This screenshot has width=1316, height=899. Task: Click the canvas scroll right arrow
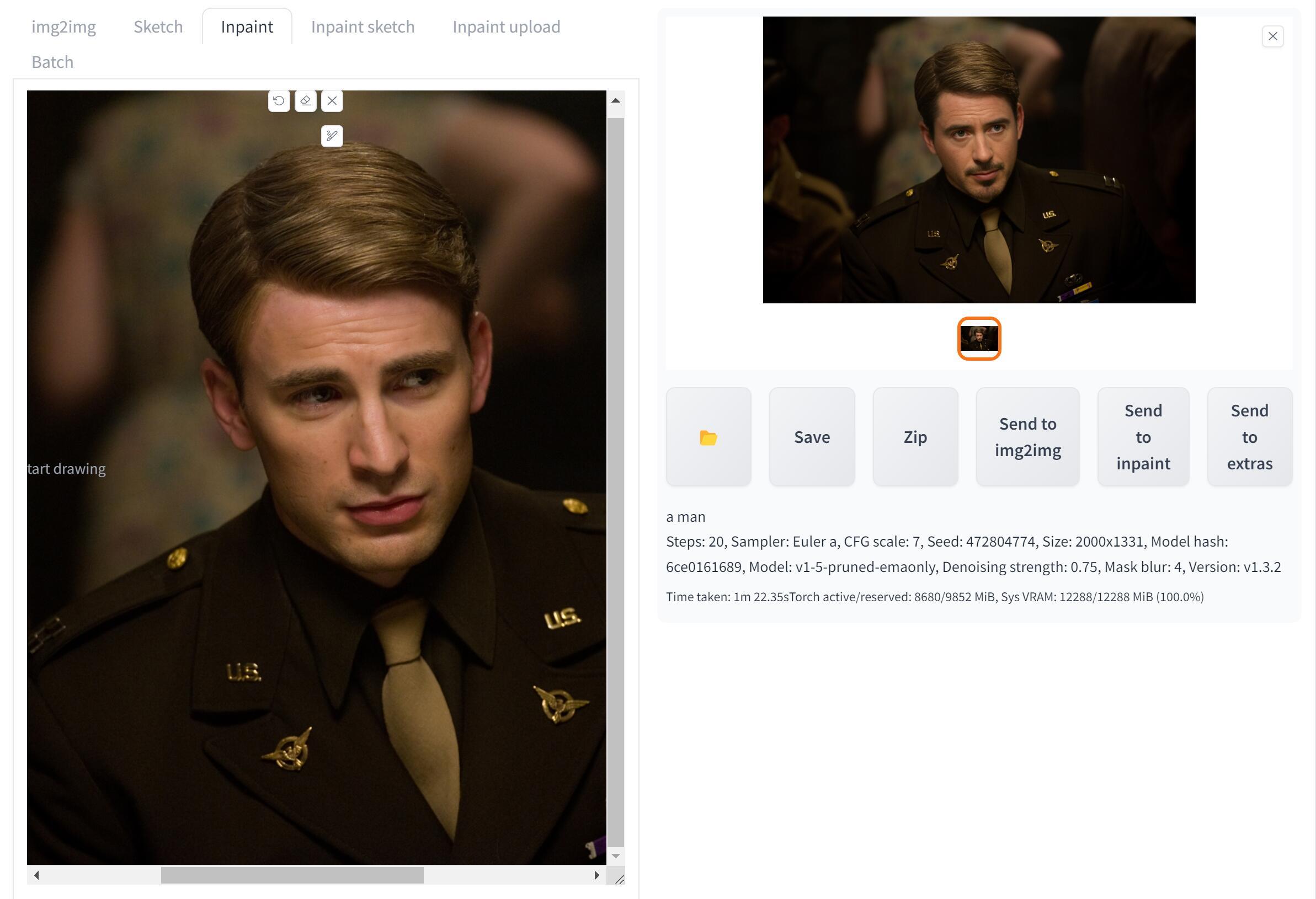pos(597,875)
